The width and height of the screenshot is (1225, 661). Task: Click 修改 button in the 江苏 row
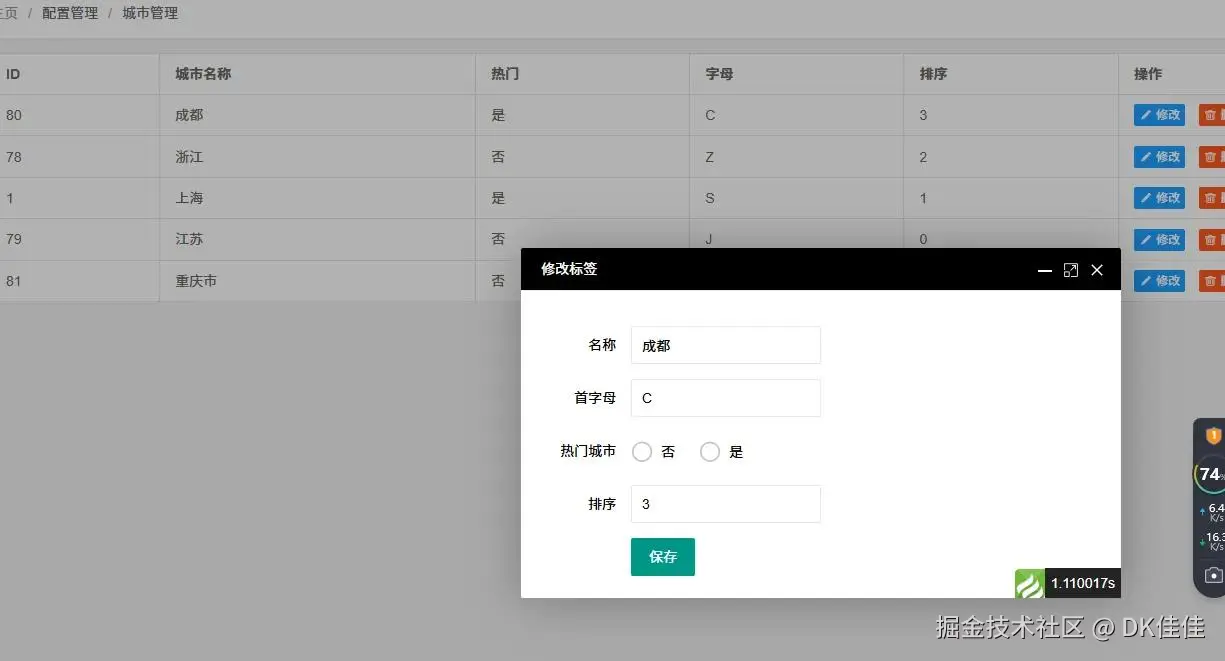[x=1160, y=240]
